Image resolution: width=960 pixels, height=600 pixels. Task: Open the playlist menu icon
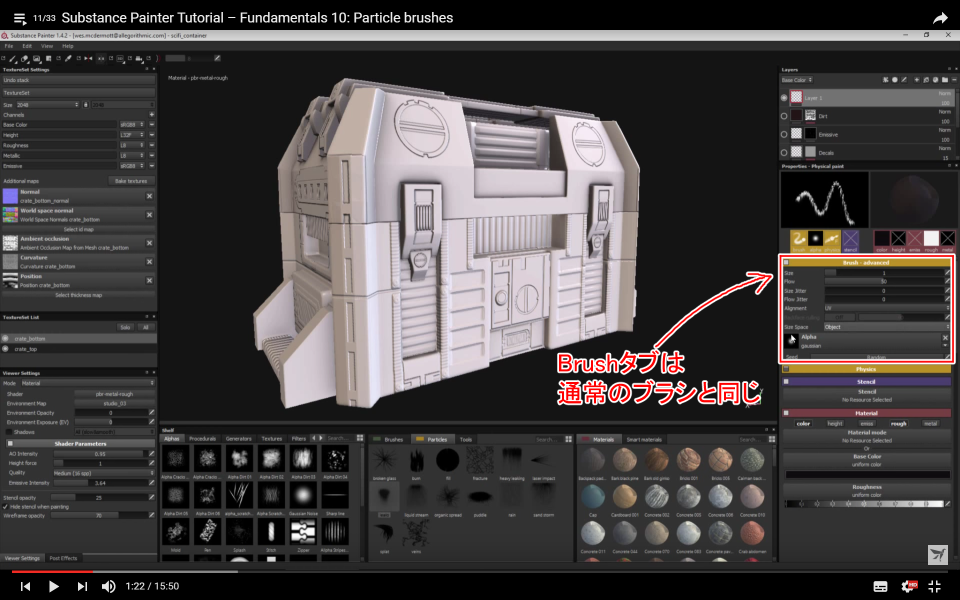pos(20,18)
